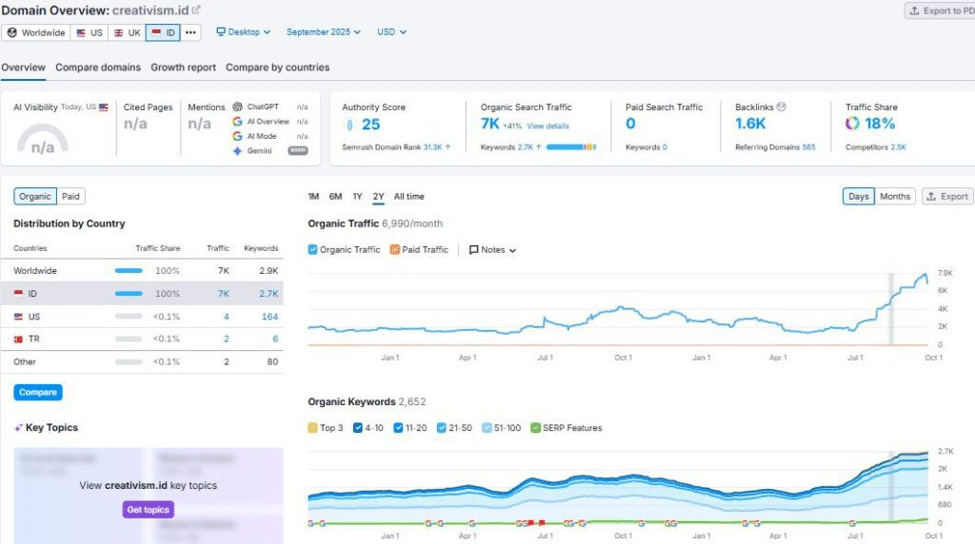Switch to the Compare domains tab

point(98,68)
